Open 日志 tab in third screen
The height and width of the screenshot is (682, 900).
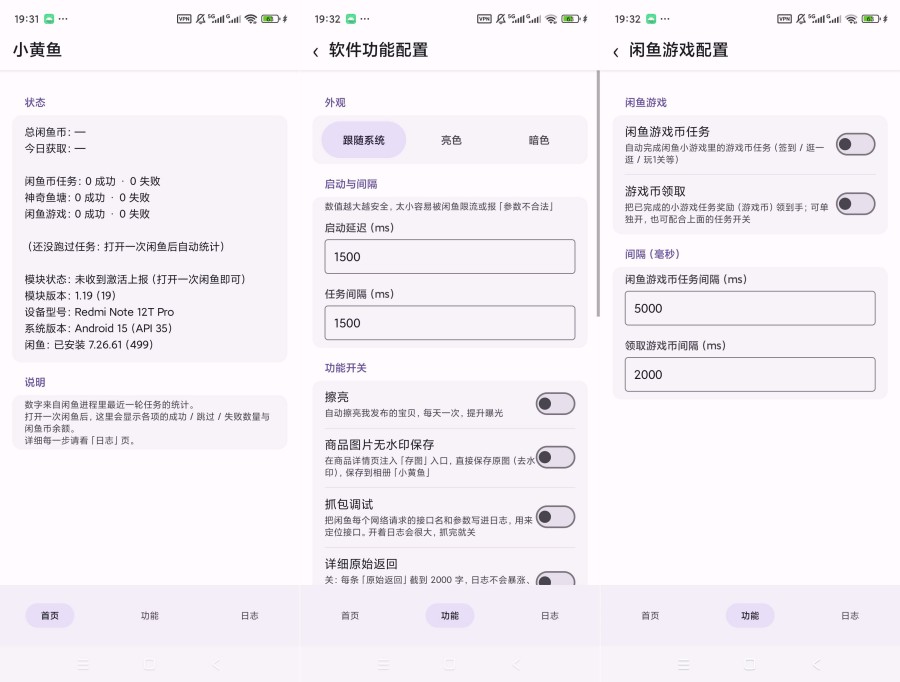[850, 615]
